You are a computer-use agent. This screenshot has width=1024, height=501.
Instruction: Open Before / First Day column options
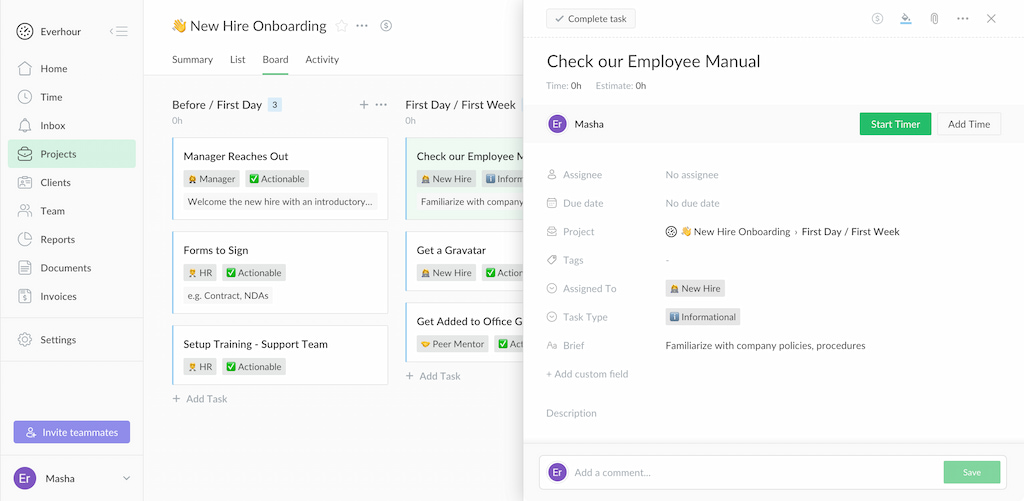(x=381, y=105)
